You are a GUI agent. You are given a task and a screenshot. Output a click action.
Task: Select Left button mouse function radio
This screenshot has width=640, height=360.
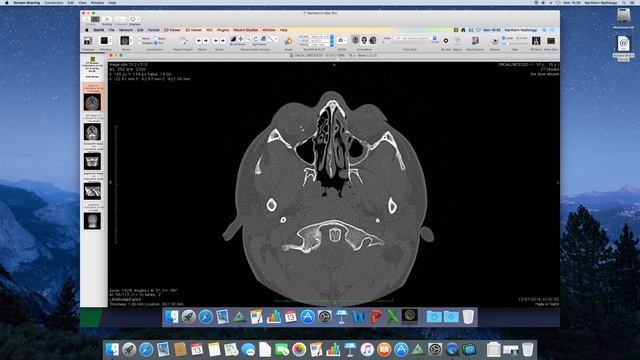coord(231,44)
